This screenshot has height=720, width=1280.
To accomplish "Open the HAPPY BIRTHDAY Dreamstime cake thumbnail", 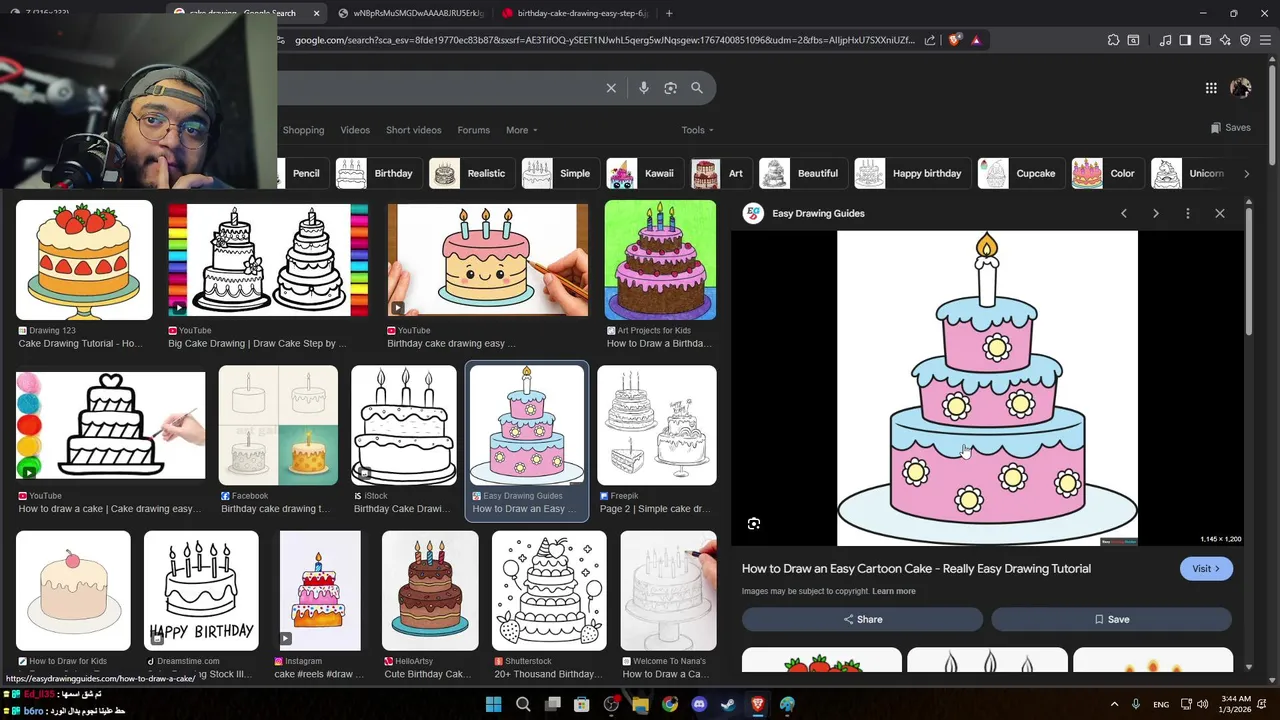I will [201, 590].
